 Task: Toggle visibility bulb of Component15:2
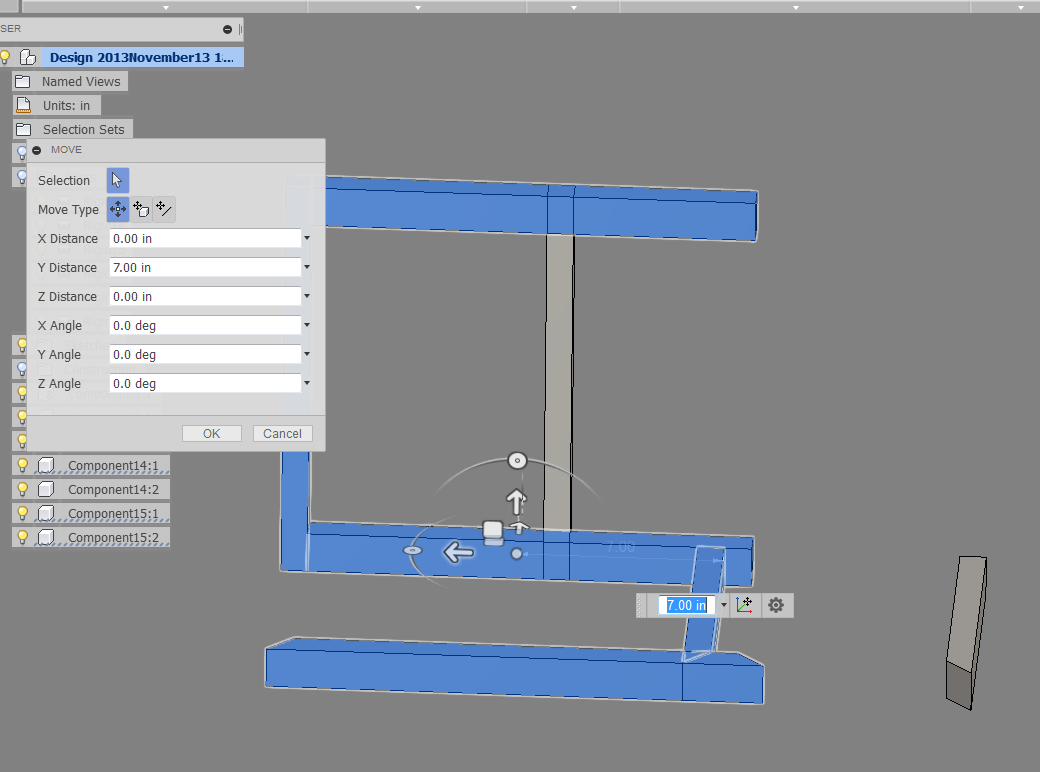coord(23,537)
